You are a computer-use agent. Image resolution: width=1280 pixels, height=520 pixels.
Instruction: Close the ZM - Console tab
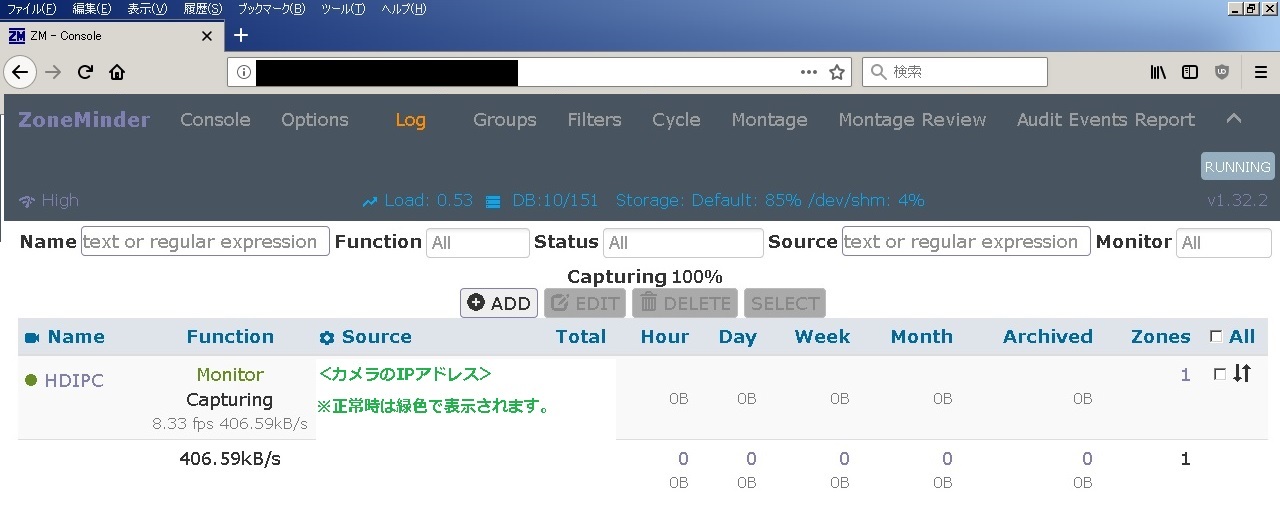pos(207,36)
